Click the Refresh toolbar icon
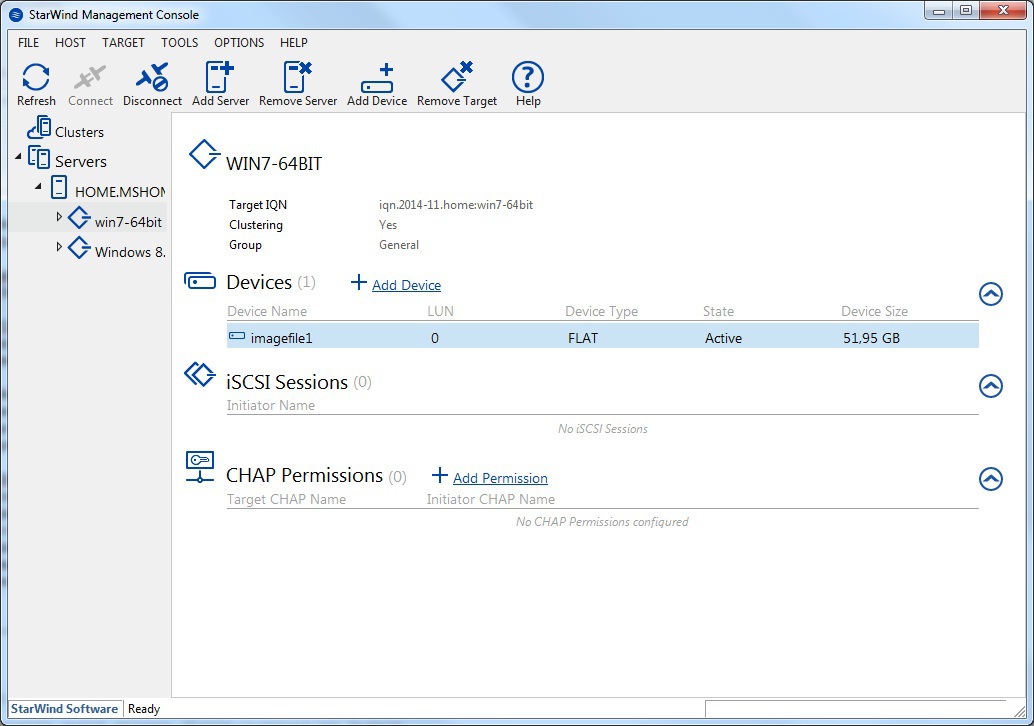Image resolution: width=1034 pixels, height=726 pixels. 36,77
